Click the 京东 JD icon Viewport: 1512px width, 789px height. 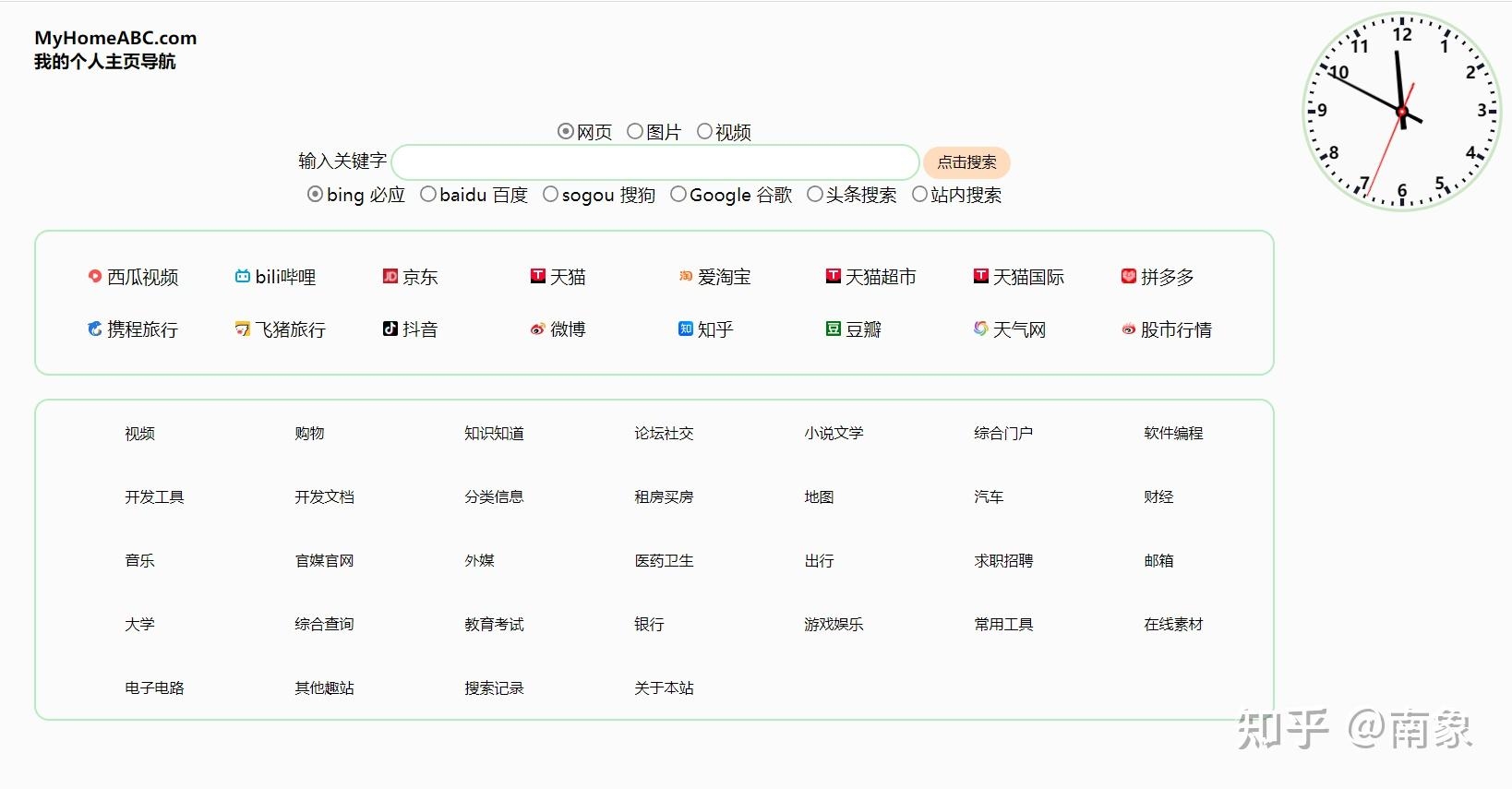[390, 276]
